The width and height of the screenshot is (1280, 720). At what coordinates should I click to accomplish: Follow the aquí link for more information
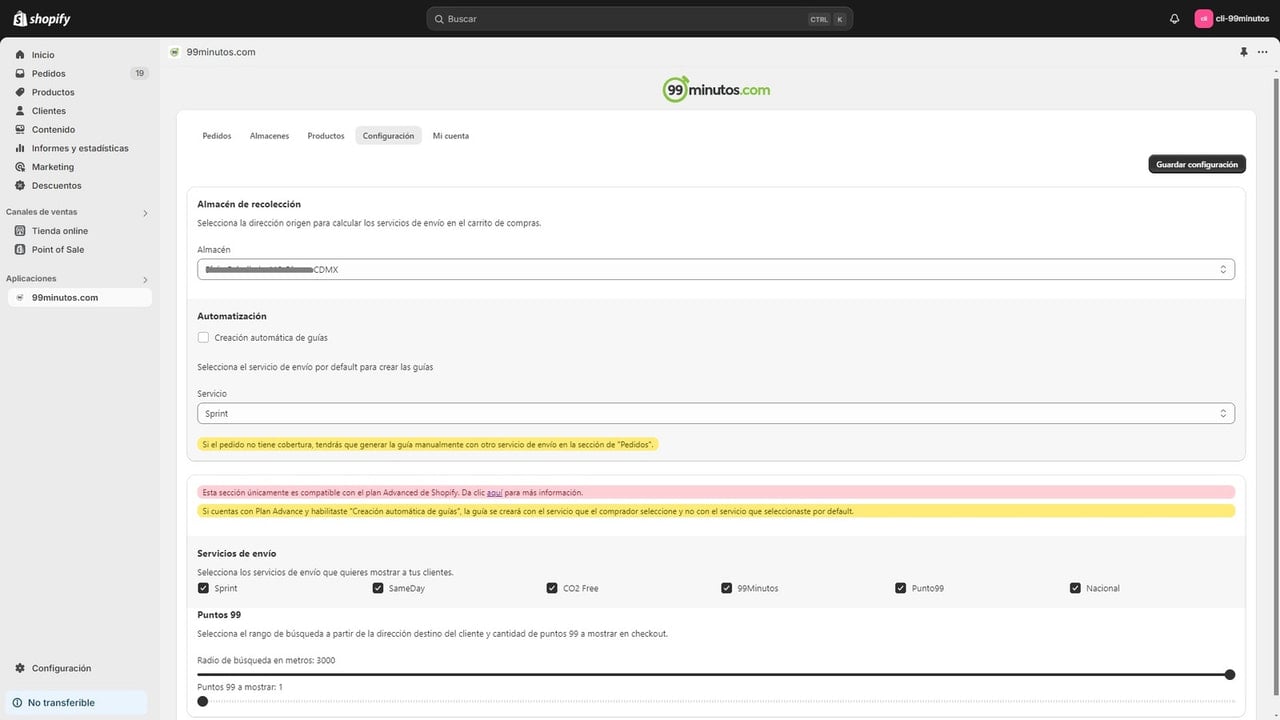pos(494,493)
